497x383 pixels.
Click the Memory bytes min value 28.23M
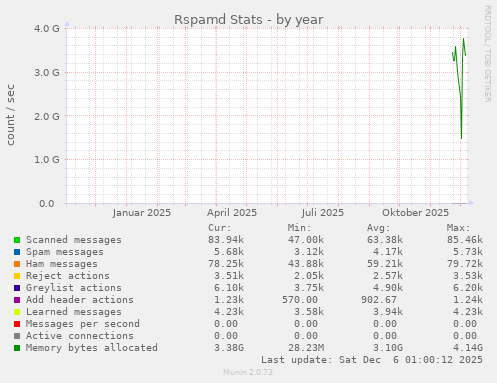(x=306, y=348)
